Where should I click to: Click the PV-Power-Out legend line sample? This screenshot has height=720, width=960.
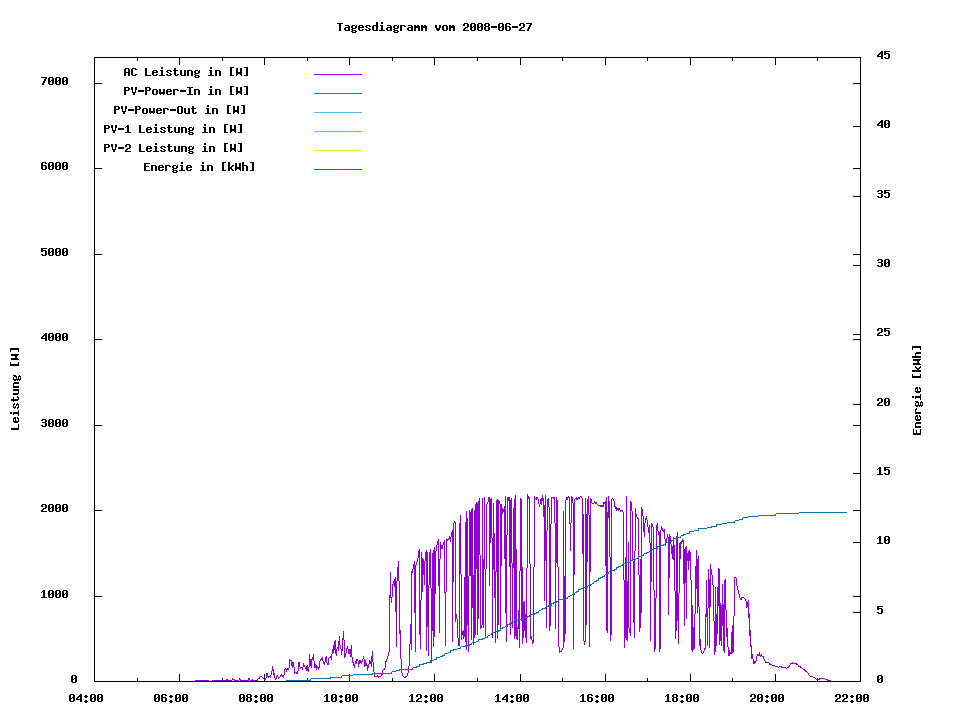pyautogui.click(x=337, y=112)
